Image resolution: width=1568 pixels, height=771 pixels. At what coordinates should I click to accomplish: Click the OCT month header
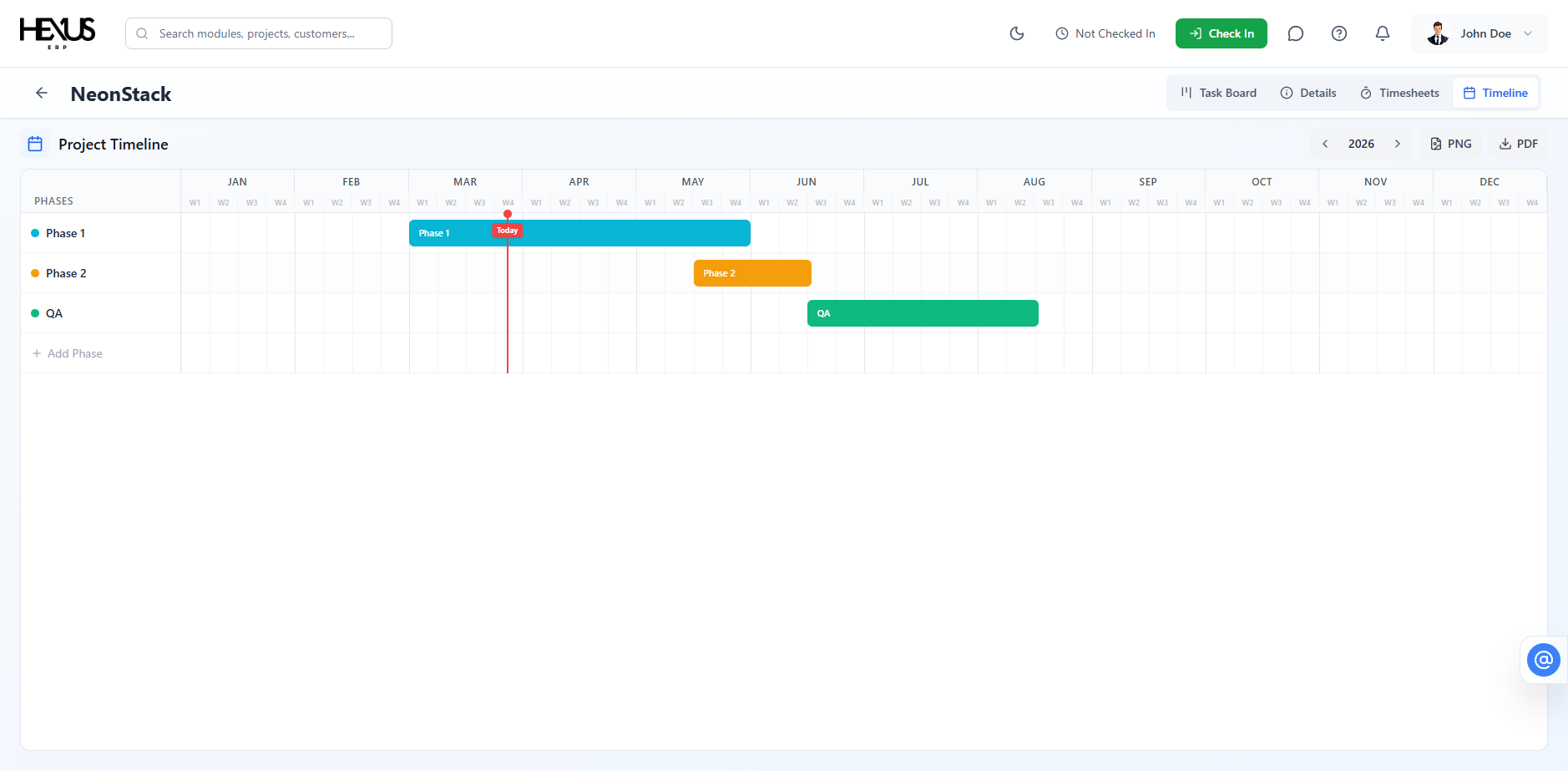coord(1262,181)
